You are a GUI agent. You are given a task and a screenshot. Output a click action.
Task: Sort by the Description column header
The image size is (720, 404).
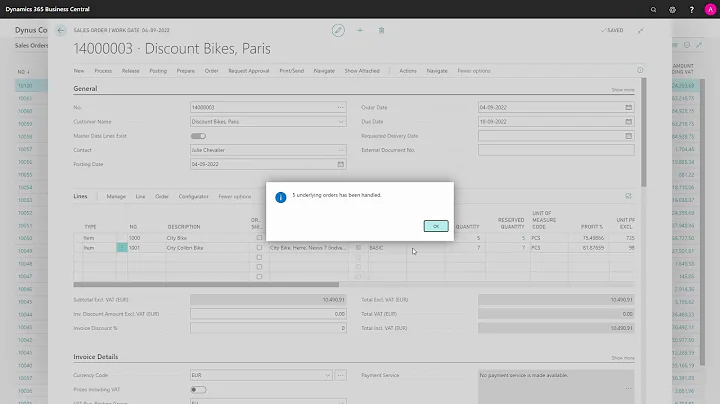click(184, 227)
